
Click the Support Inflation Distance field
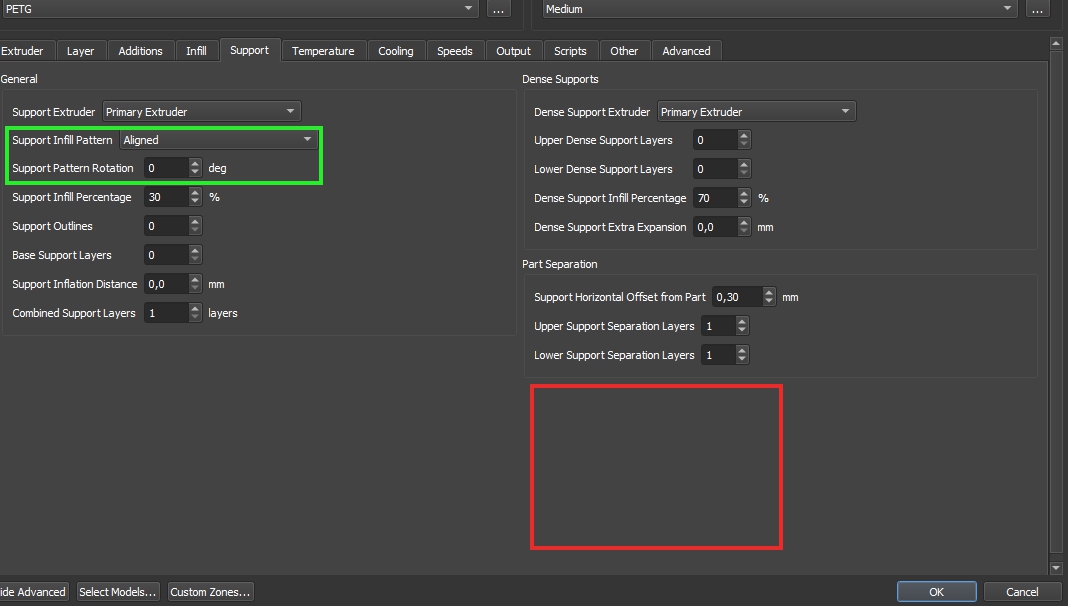point(165,284)
